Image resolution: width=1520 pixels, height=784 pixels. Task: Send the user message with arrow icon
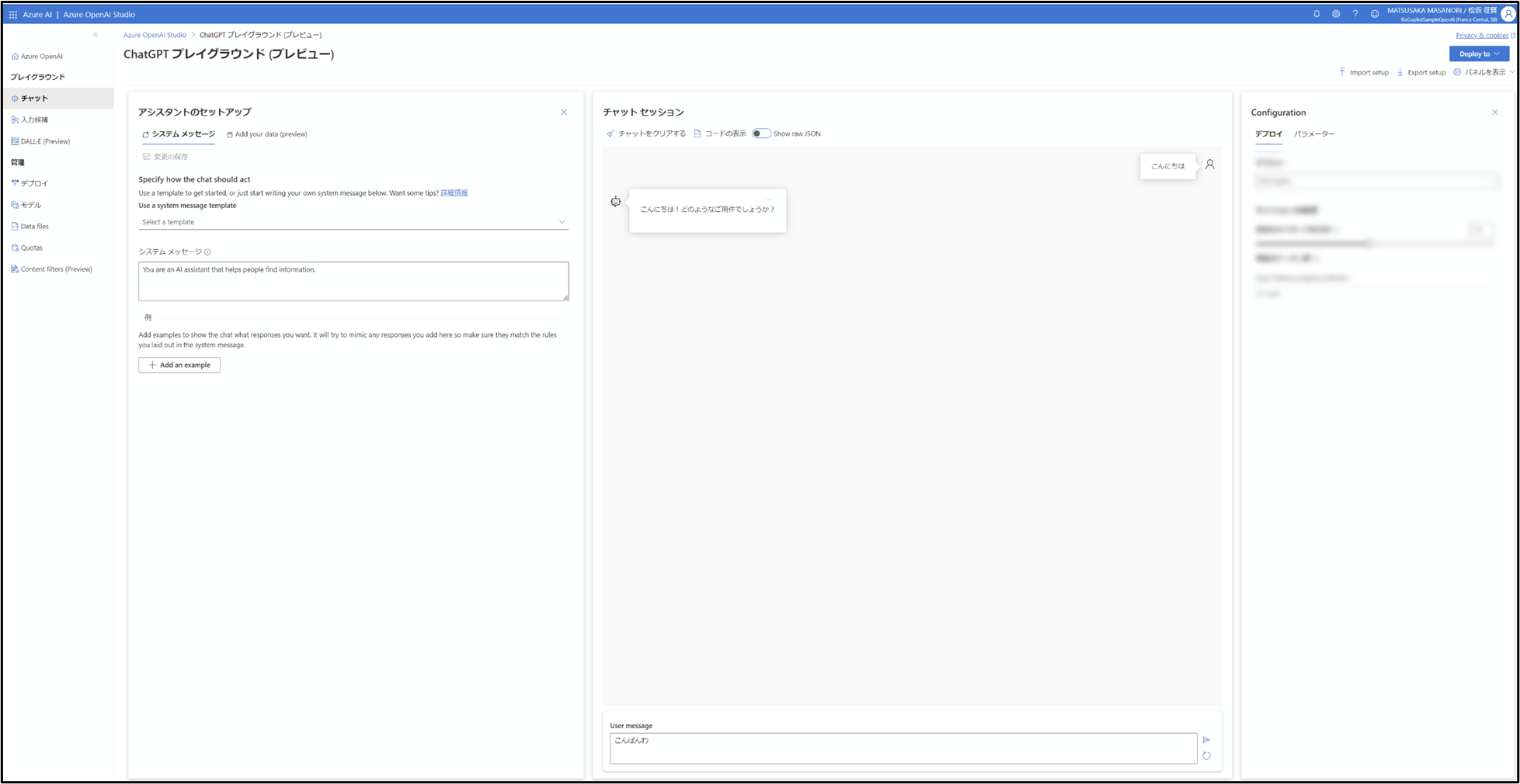(x=1206, y=740)
